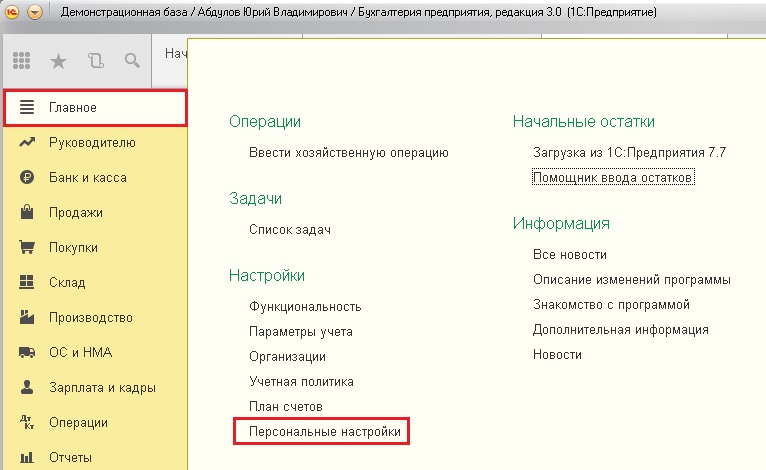Screen dimensions: 766x470
Task: Open Дополнительная информация link
Action: click(620, 330)
